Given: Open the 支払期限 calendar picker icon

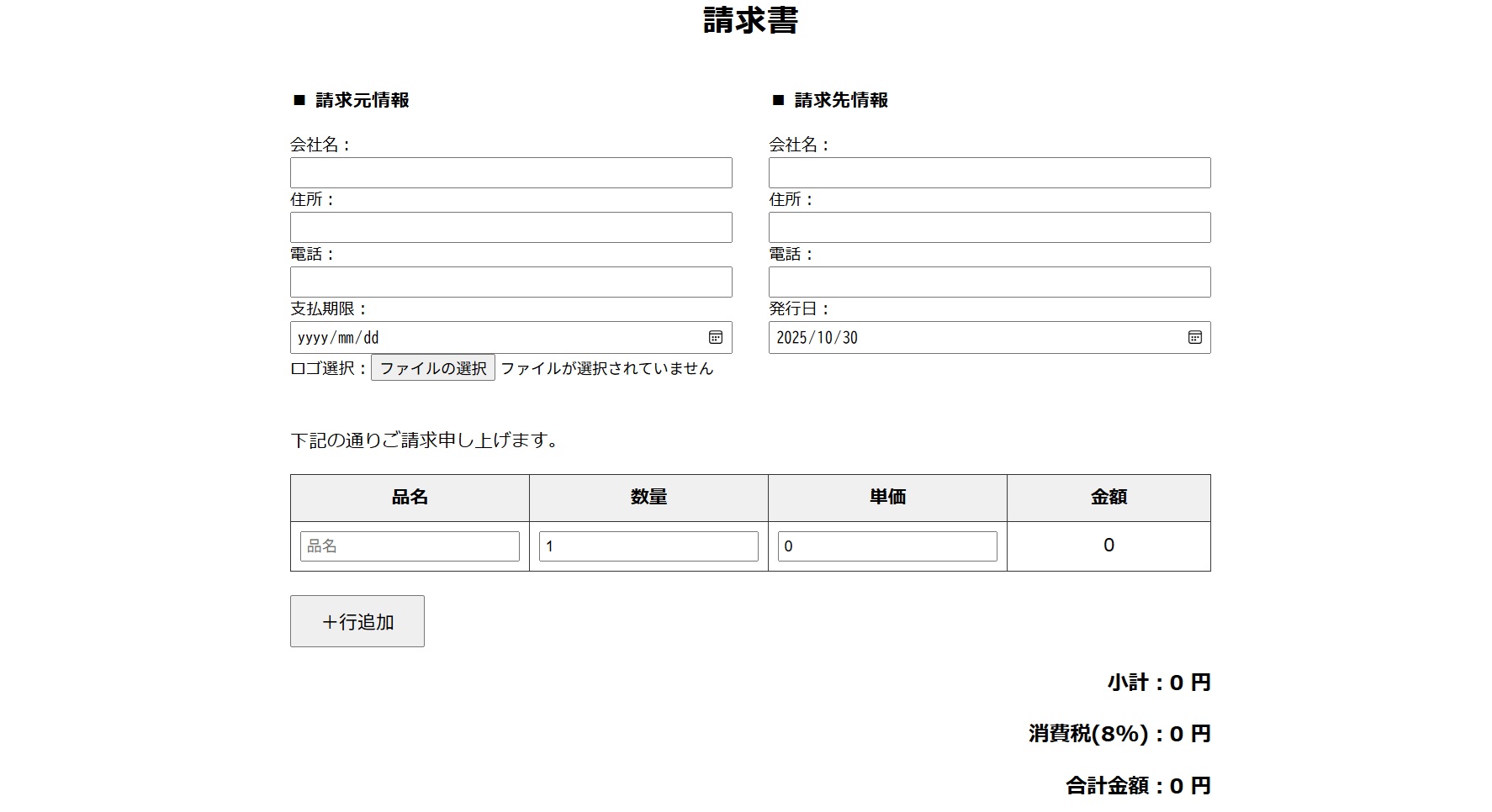Looking at the screenshot, I should [715, 337].
